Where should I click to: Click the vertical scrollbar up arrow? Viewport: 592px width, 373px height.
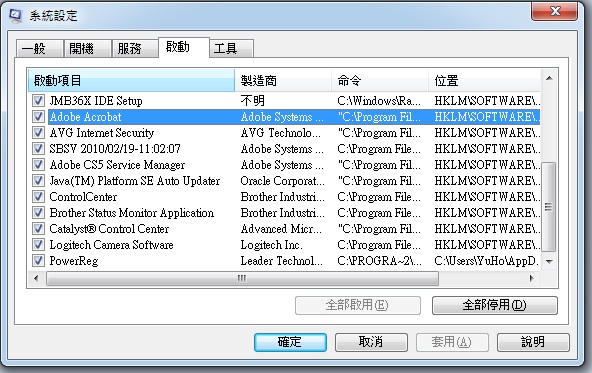coord(549,79)
